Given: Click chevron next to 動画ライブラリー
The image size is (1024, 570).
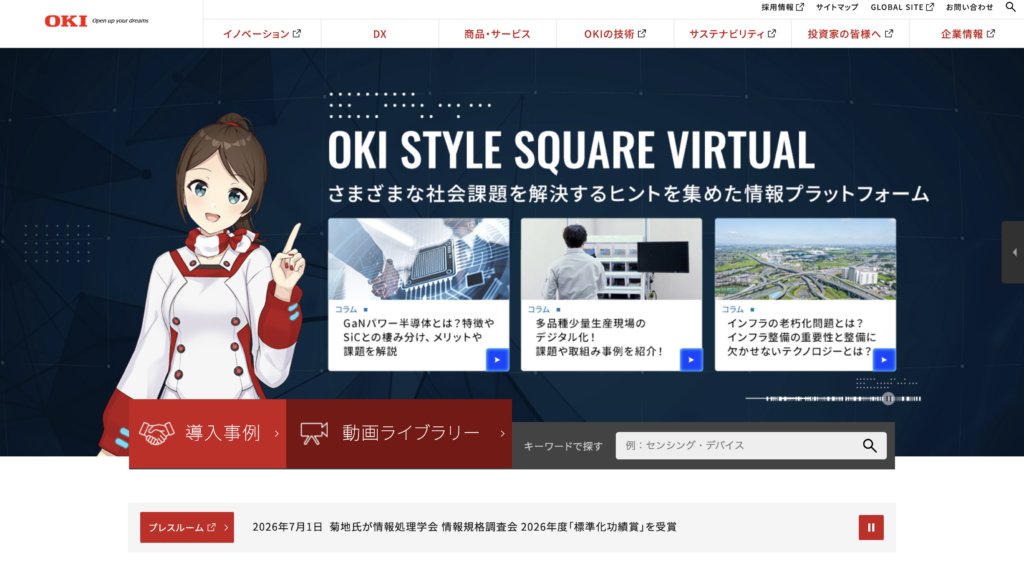Looking at the screenshot, I should [502, 433].
